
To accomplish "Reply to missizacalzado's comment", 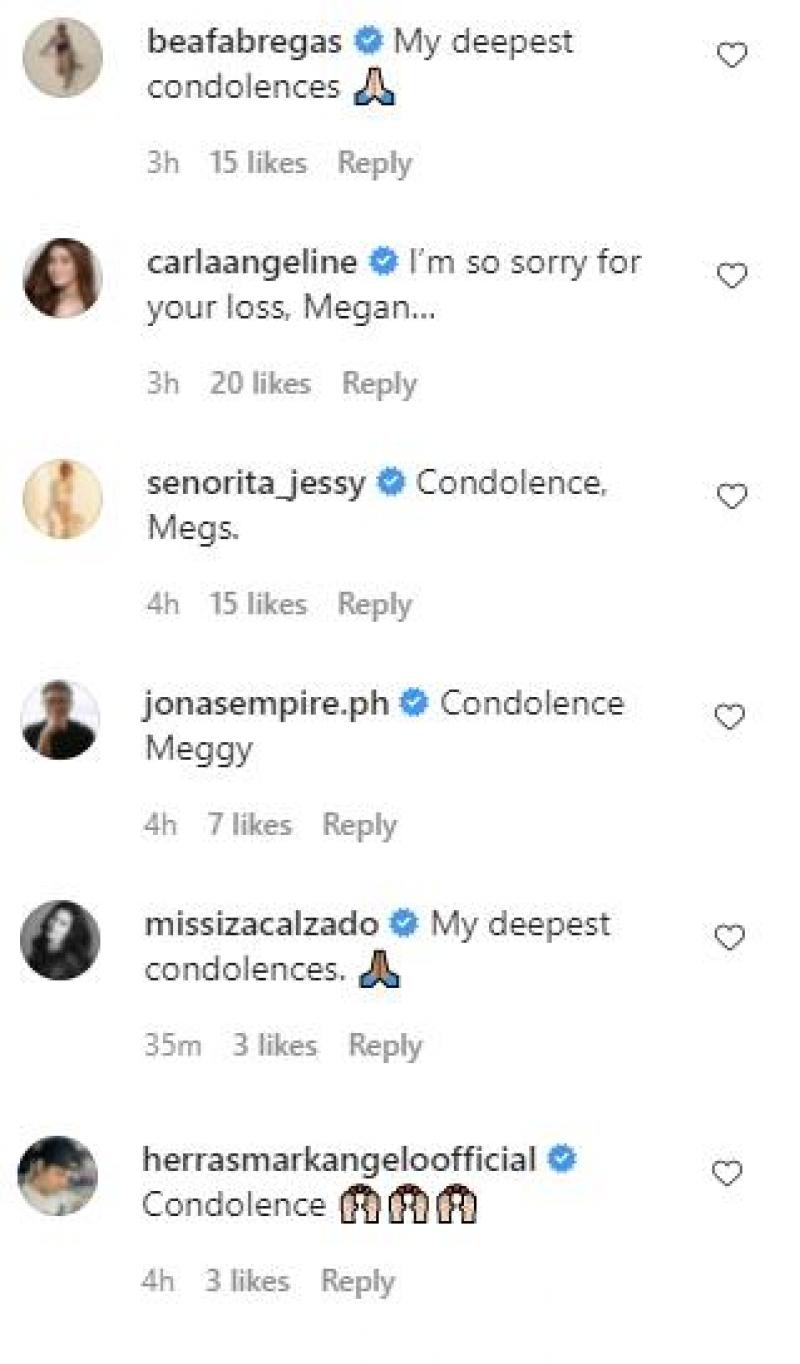I will 385,1046.
